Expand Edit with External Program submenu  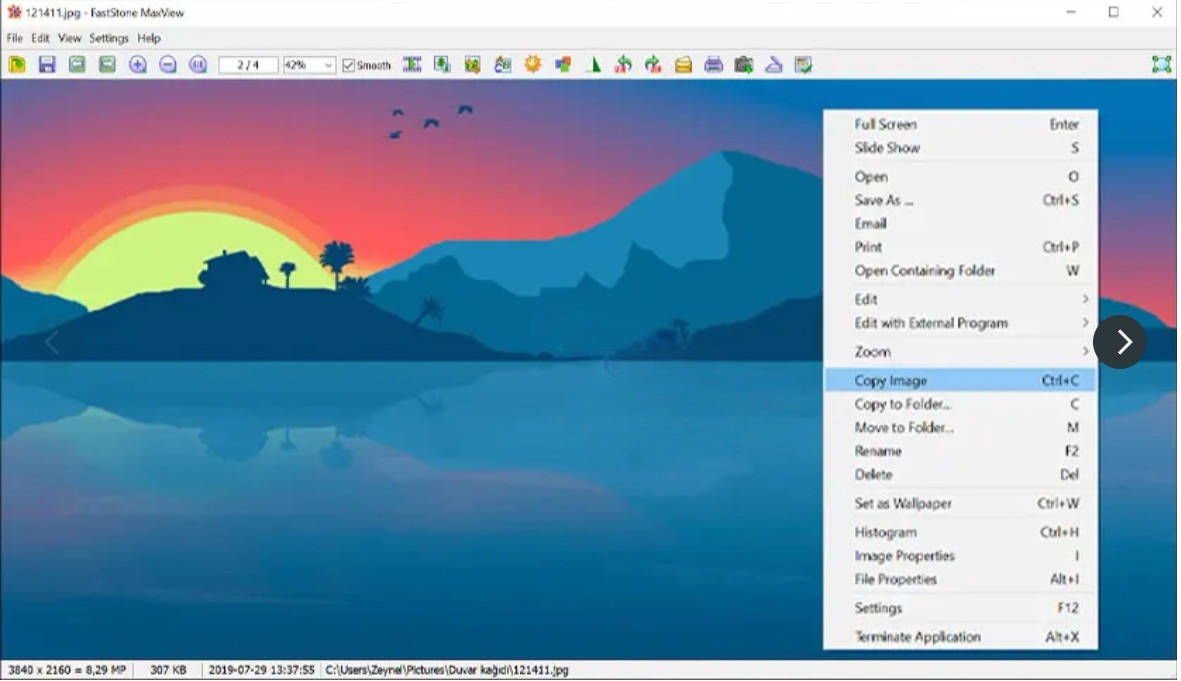1085,322
